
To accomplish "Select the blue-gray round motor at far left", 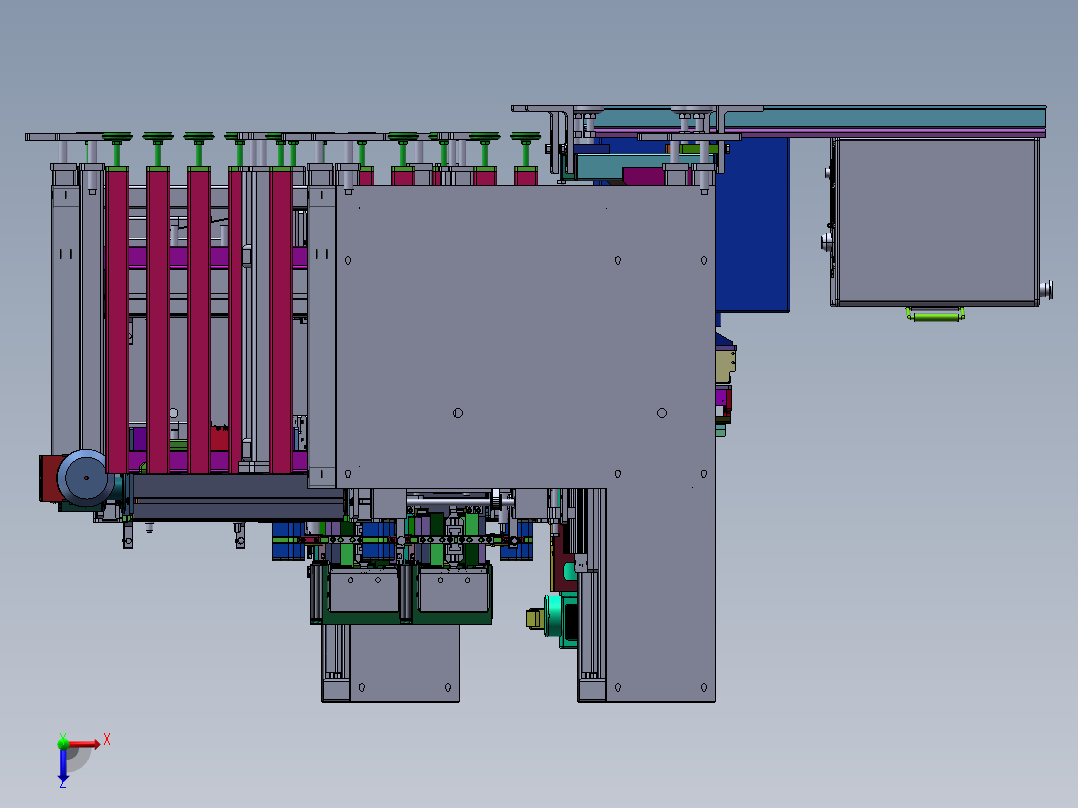I will tap(85, 477).
